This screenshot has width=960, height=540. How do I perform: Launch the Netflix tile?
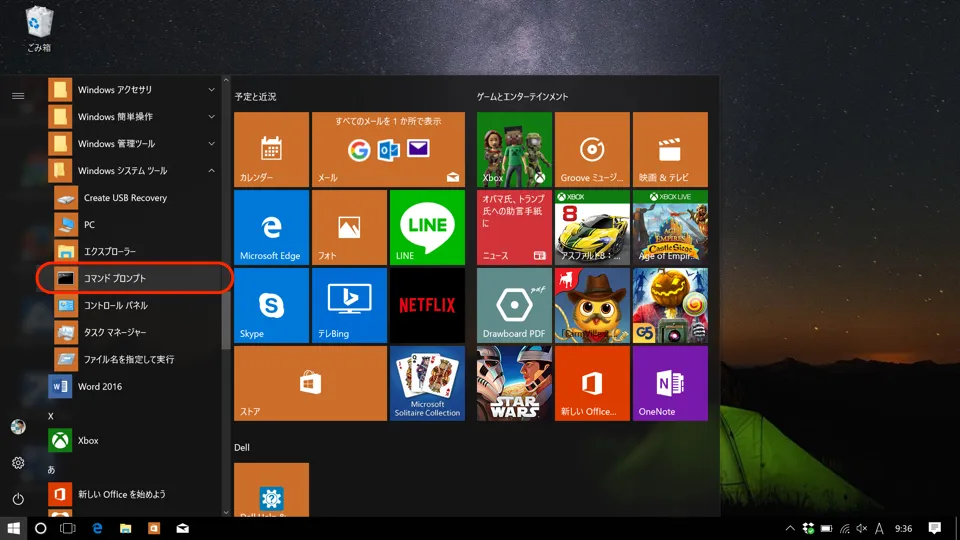[x=427, y=306]
